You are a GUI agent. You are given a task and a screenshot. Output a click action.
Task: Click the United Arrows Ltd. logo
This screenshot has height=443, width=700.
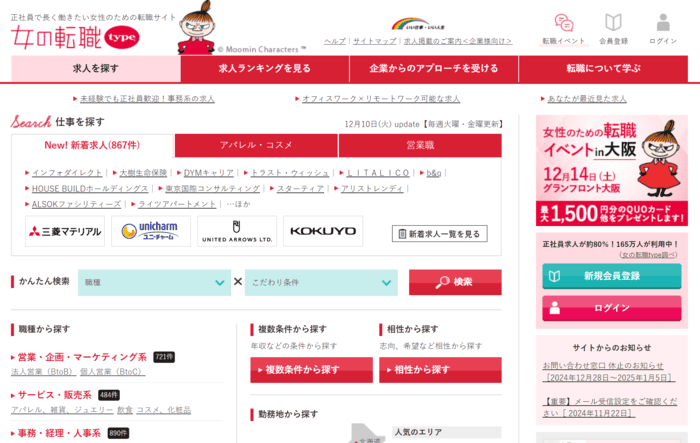click(x=237, y=232)
